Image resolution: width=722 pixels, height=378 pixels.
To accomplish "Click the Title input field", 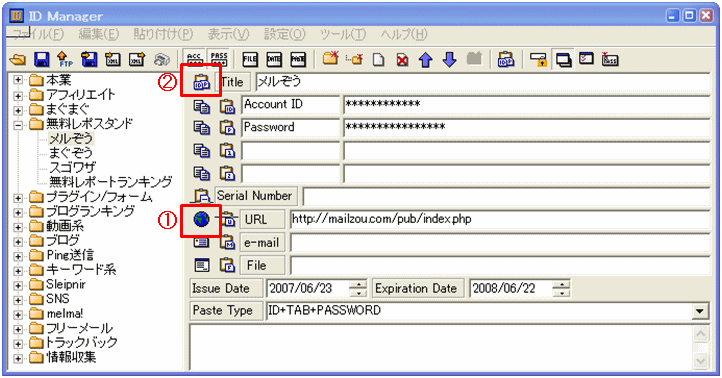I will point(483,82).
